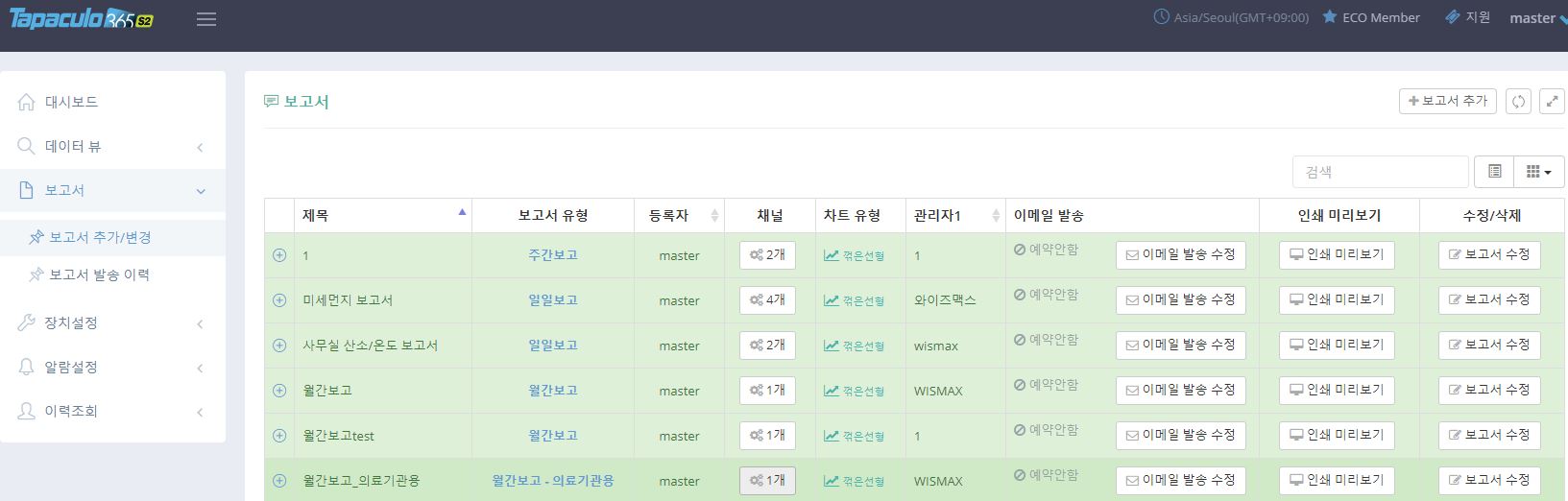Image resolution: width=1568 pixels, height=501 pixels.
Task: Expand the 장치설정 sidebar menu
Action: (x=113, y=322)
